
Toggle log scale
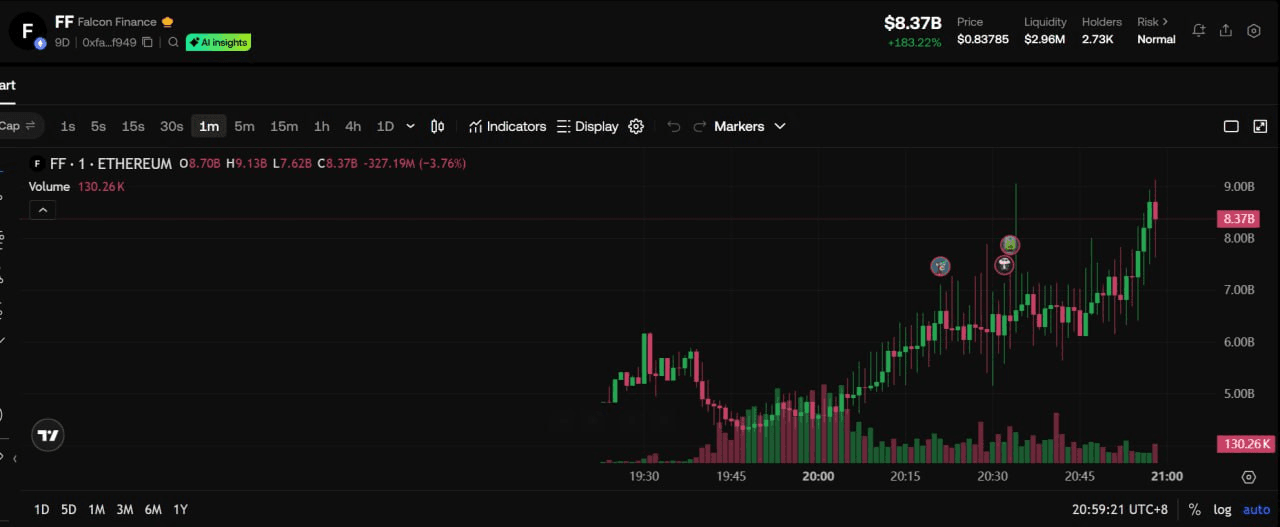point(1222,510)
